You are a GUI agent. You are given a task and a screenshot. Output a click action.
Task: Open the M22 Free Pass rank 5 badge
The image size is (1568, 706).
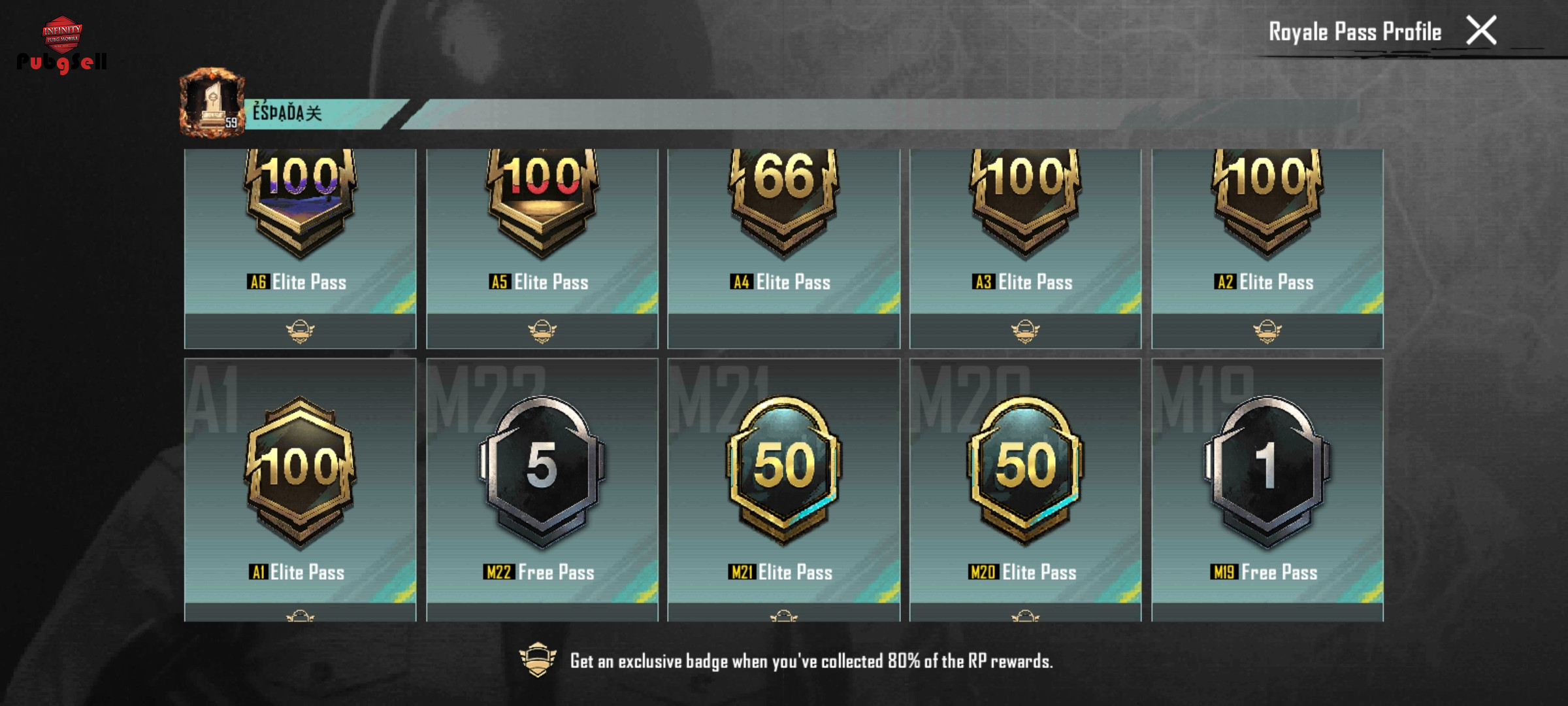pyautogui.click(x=542, y=472)
